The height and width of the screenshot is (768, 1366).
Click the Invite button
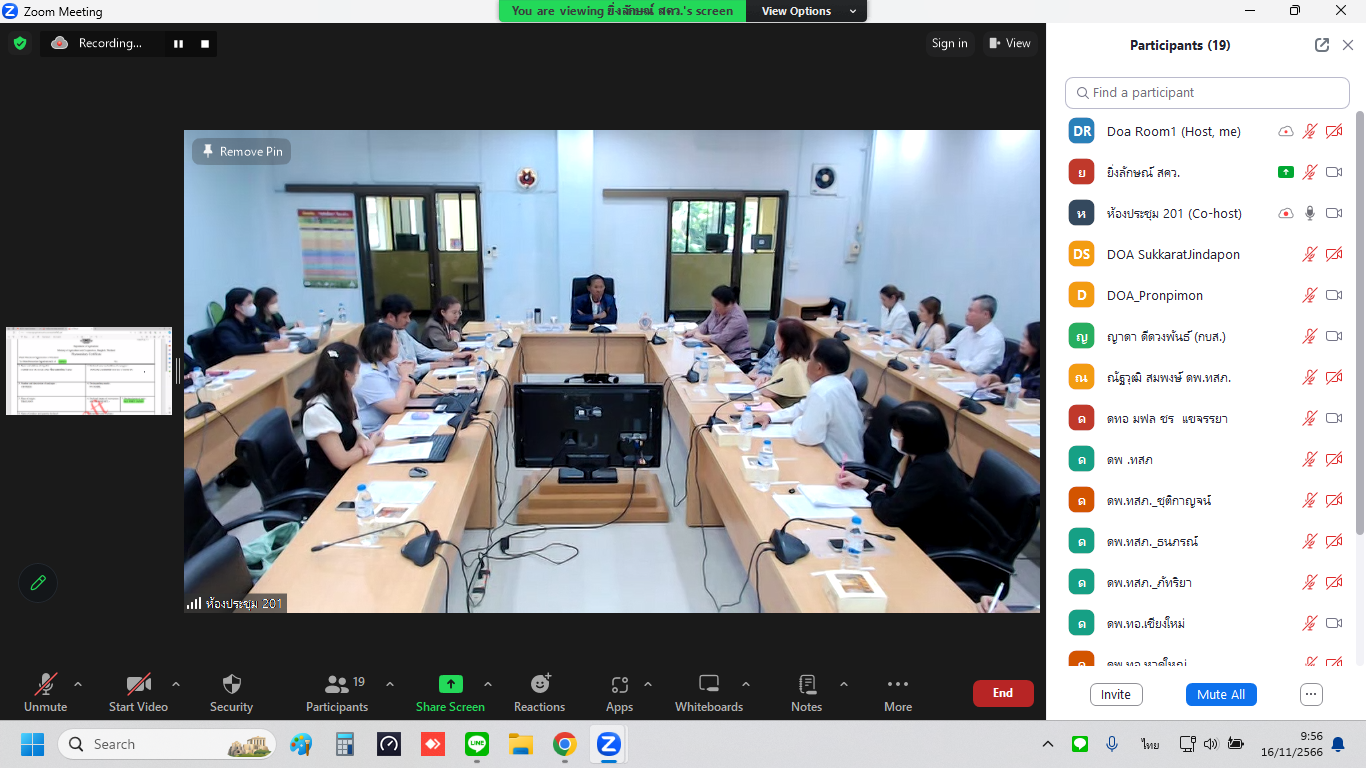[1116, 694]
